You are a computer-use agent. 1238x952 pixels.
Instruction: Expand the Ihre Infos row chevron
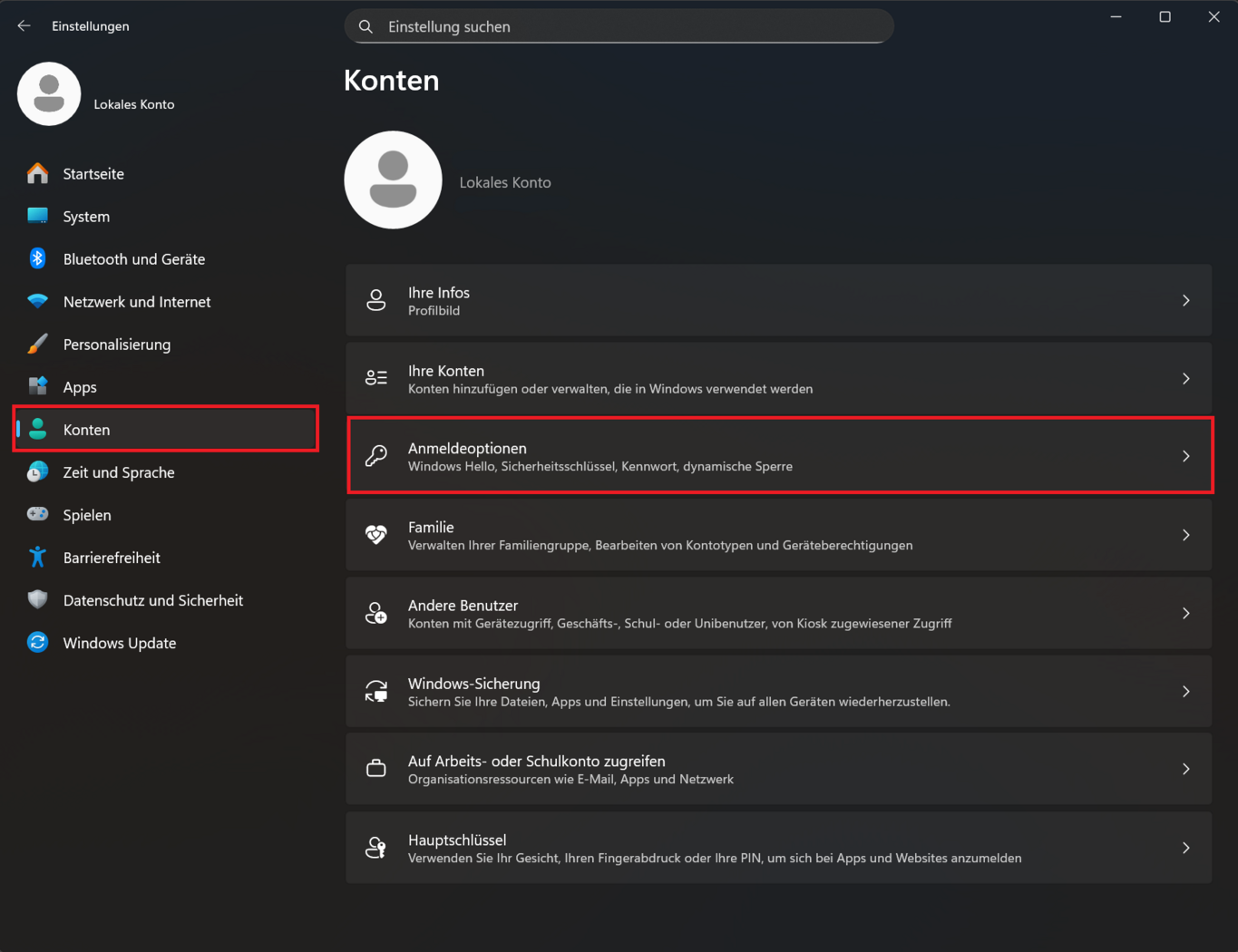pos(1185,300)
